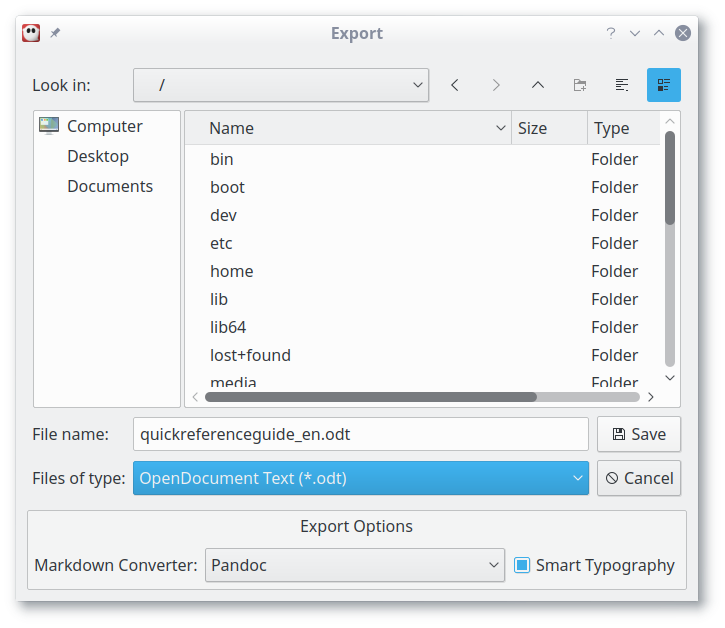
Task: Click the File name input field
Action: pyautogui.click(x=360, y=434)
